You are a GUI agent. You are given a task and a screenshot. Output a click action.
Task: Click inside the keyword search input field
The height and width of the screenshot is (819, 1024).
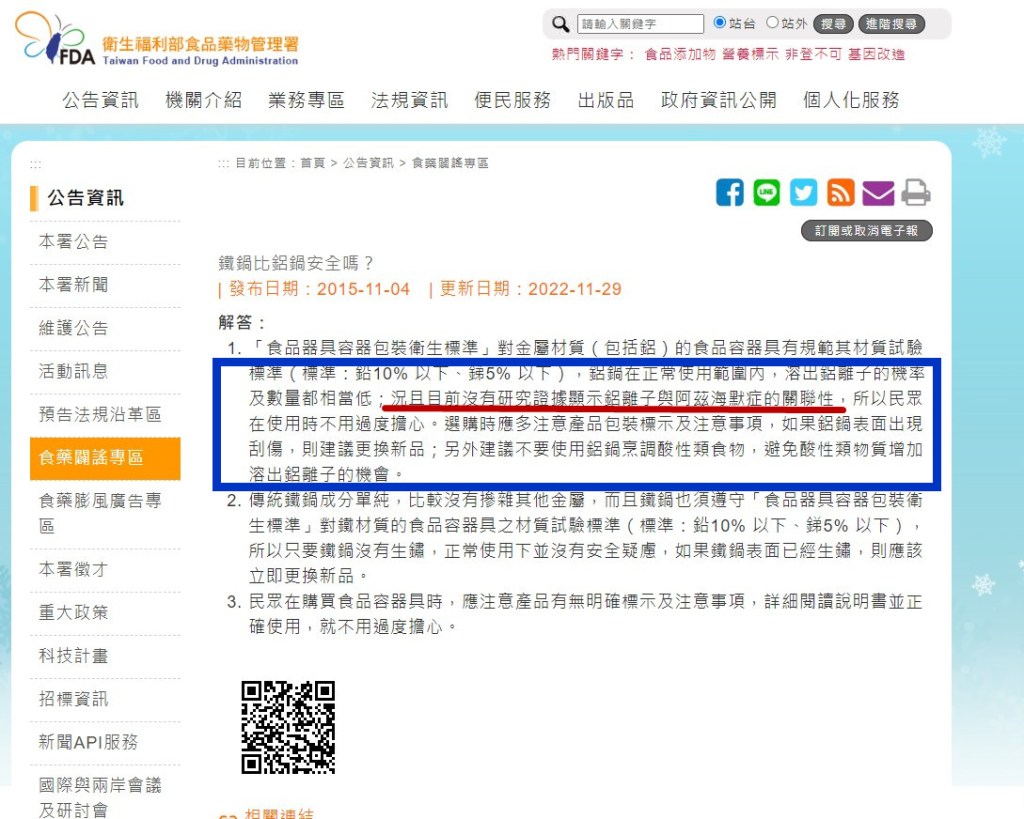[640, 22]
